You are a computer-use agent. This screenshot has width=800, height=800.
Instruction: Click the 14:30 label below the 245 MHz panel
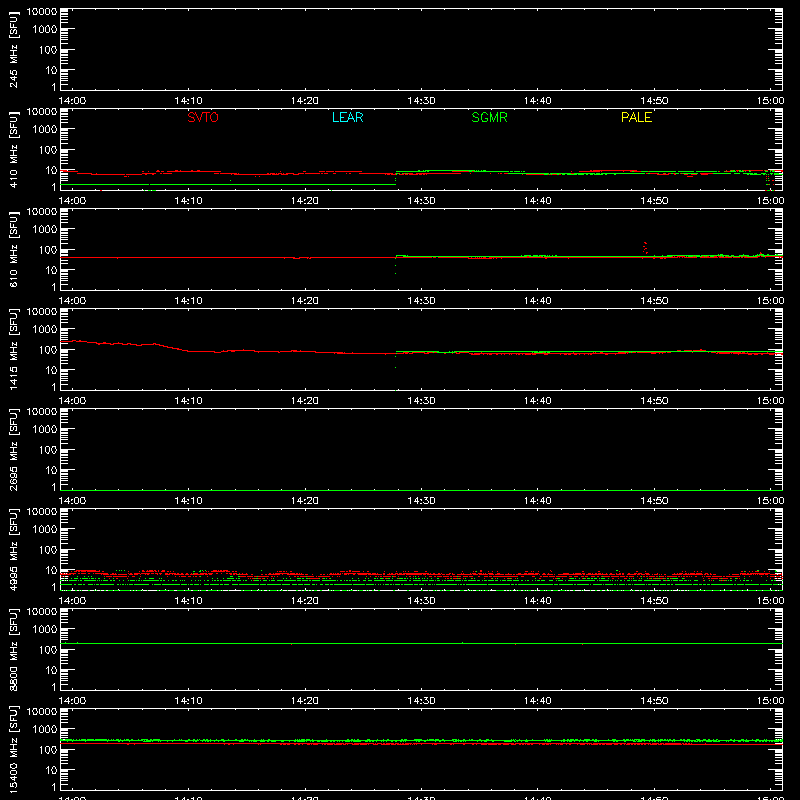tap(421, 101)
